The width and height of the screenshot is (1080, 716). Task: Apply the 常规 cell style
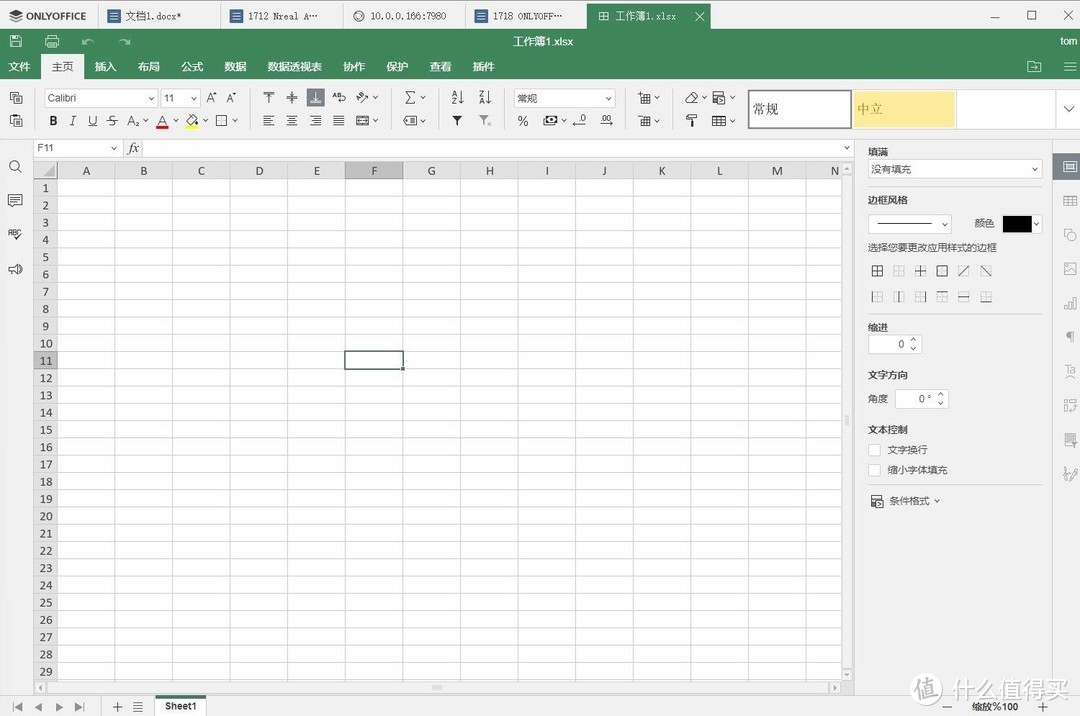click(800, 109)
